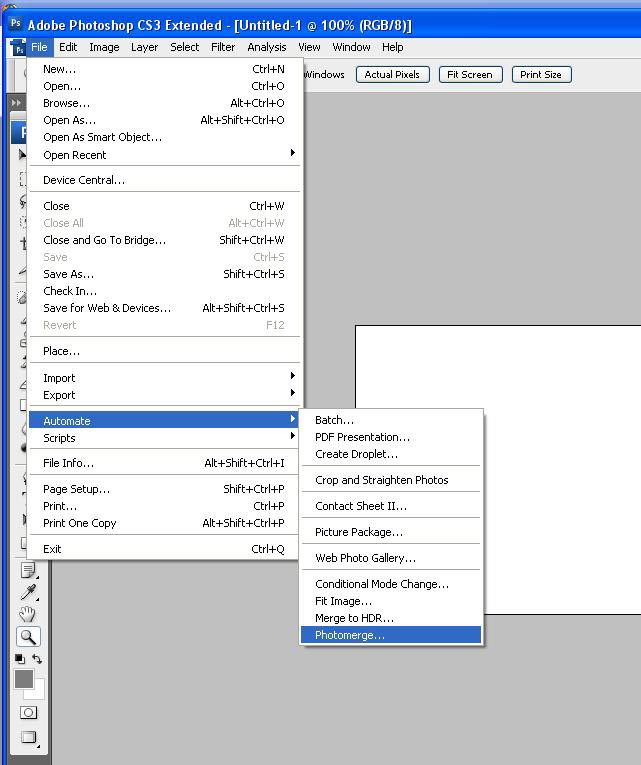The width and height of the screenshot is (641, 765).
Task: Close the File menu via its title
Action: click(39, 47)
